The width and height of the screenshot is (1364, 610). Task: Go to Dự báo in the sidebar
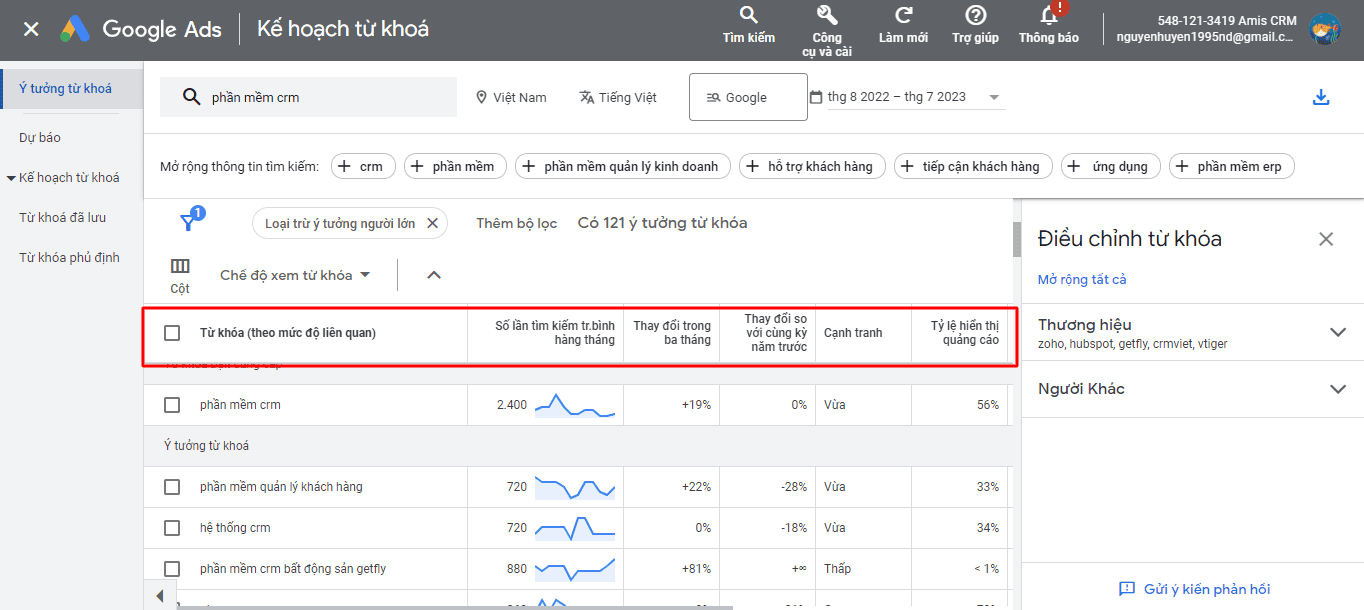click(x=40, y=137)
